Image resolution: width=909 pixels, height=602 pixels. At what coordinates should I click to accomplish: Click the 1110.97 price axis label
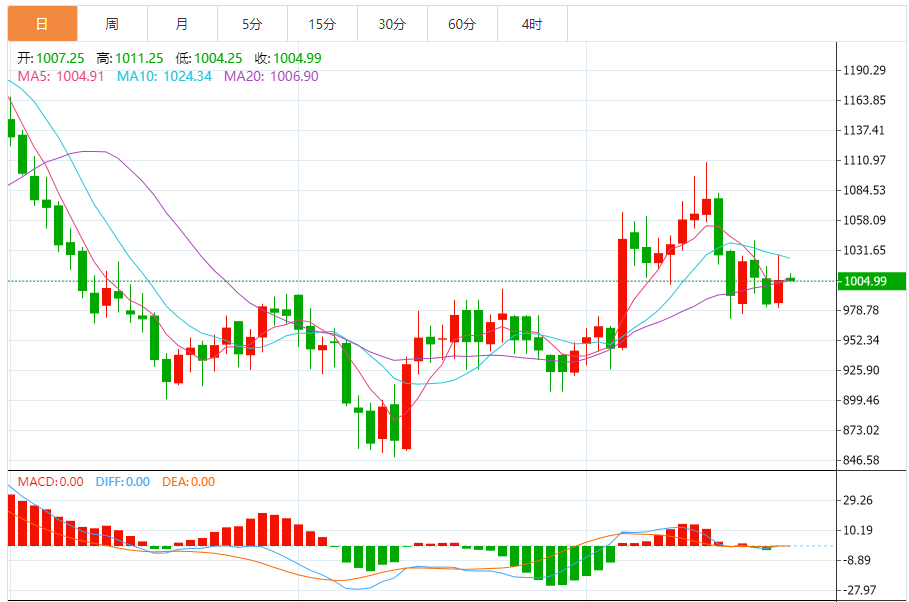(x=864, y=160)
